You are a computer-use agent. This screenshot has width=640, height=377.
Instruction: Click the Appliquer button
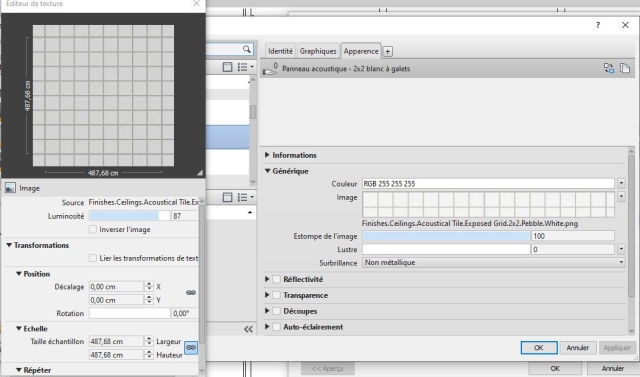tap(617, 348)
